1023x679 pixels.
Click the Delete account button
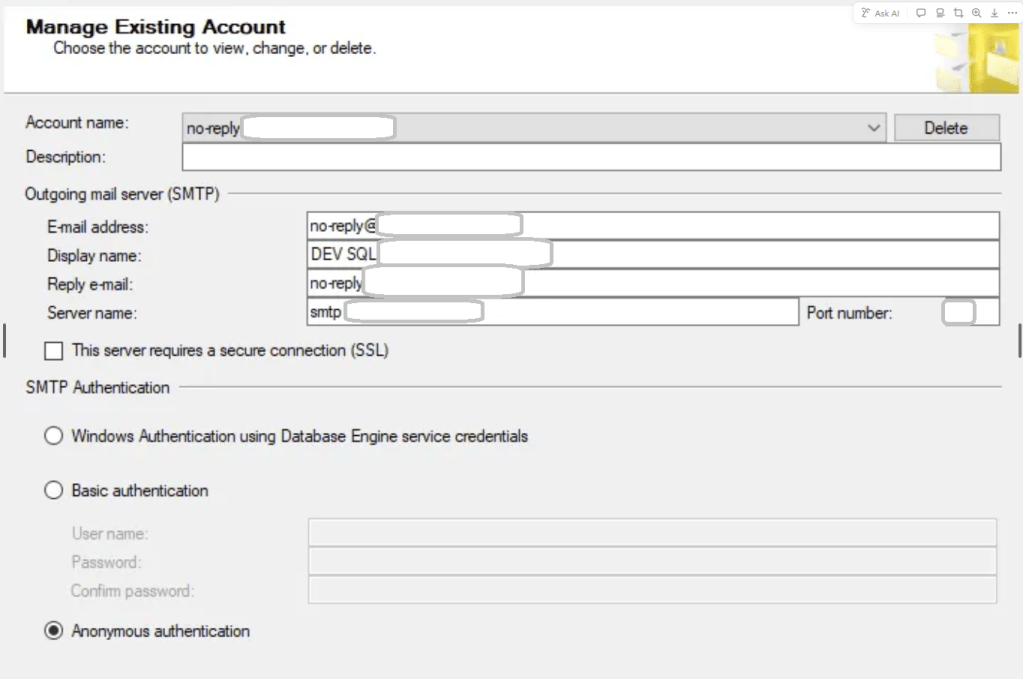[x=945, y=128]
